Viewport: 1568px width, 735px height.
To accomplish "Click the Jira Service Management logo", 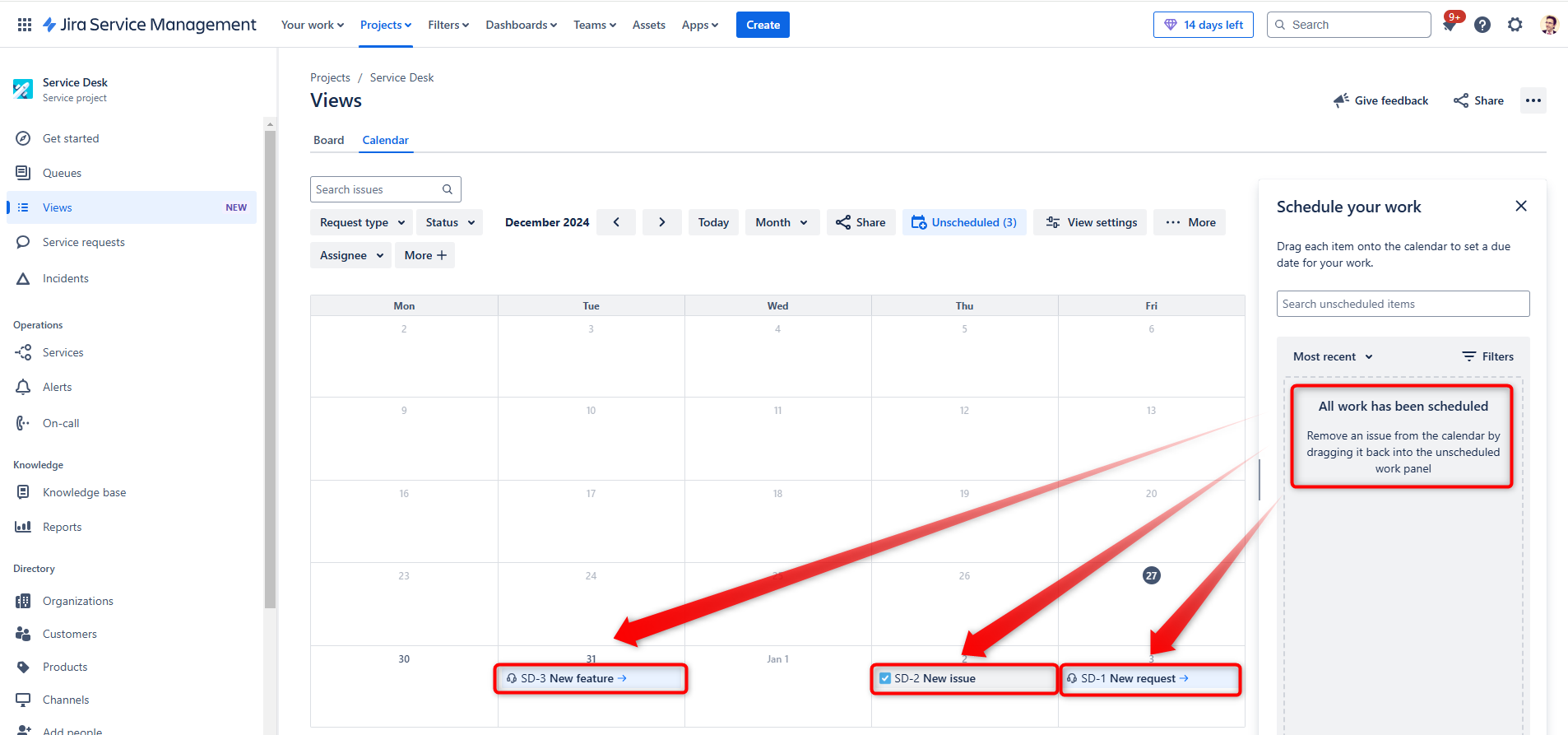I will click(150, 25).
